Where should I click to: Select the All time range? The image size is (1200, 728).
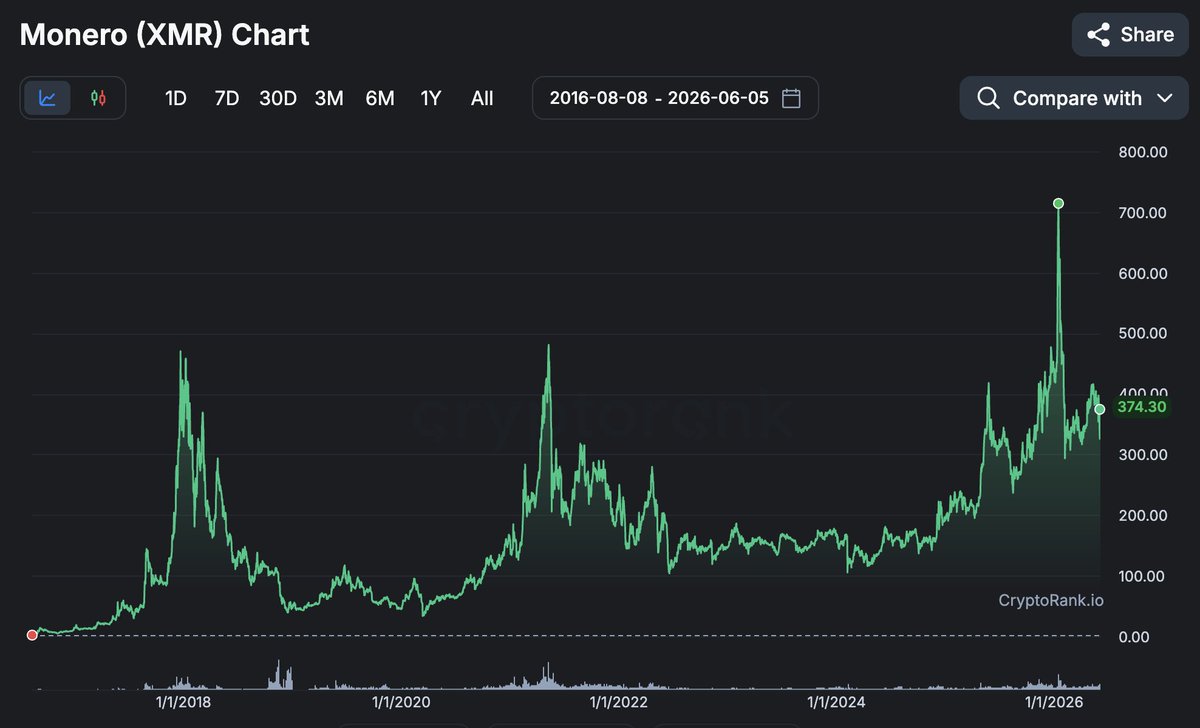point(482,98)
